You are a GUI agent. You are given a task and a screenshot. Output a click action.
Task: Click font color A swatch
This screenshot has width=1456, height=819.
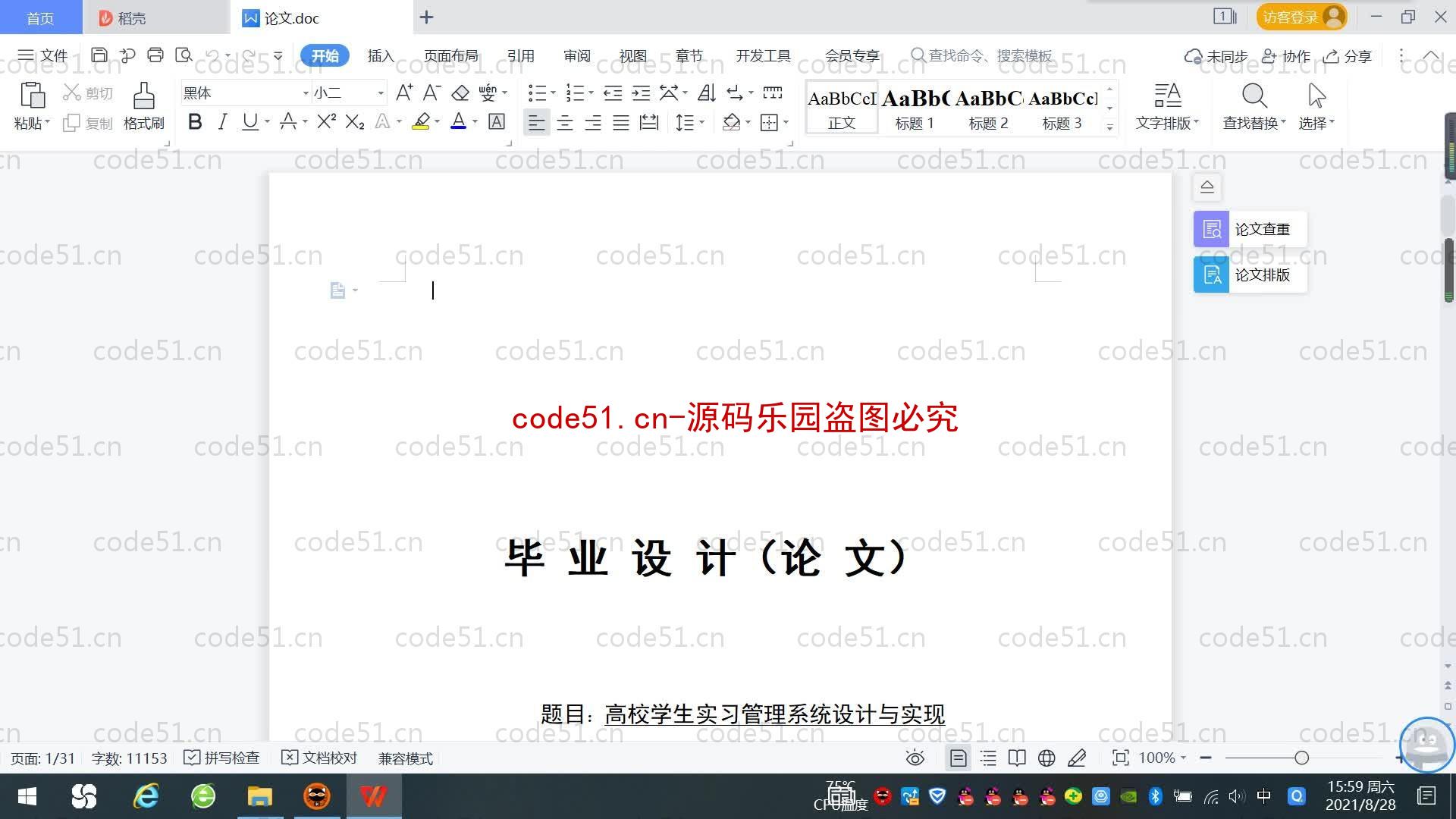[459, 121]
